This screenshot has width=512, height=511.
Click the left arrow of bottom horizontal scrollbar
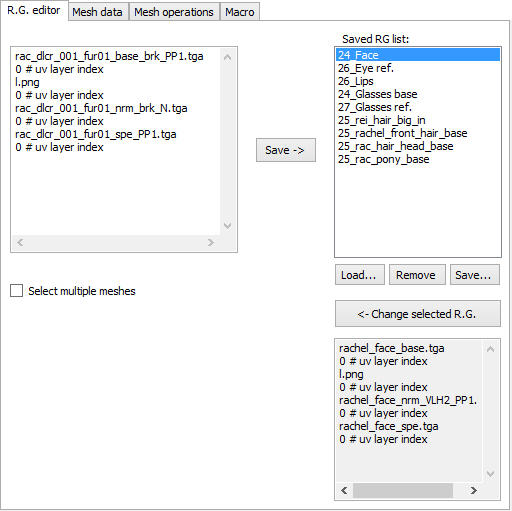(x=345, y=490)
